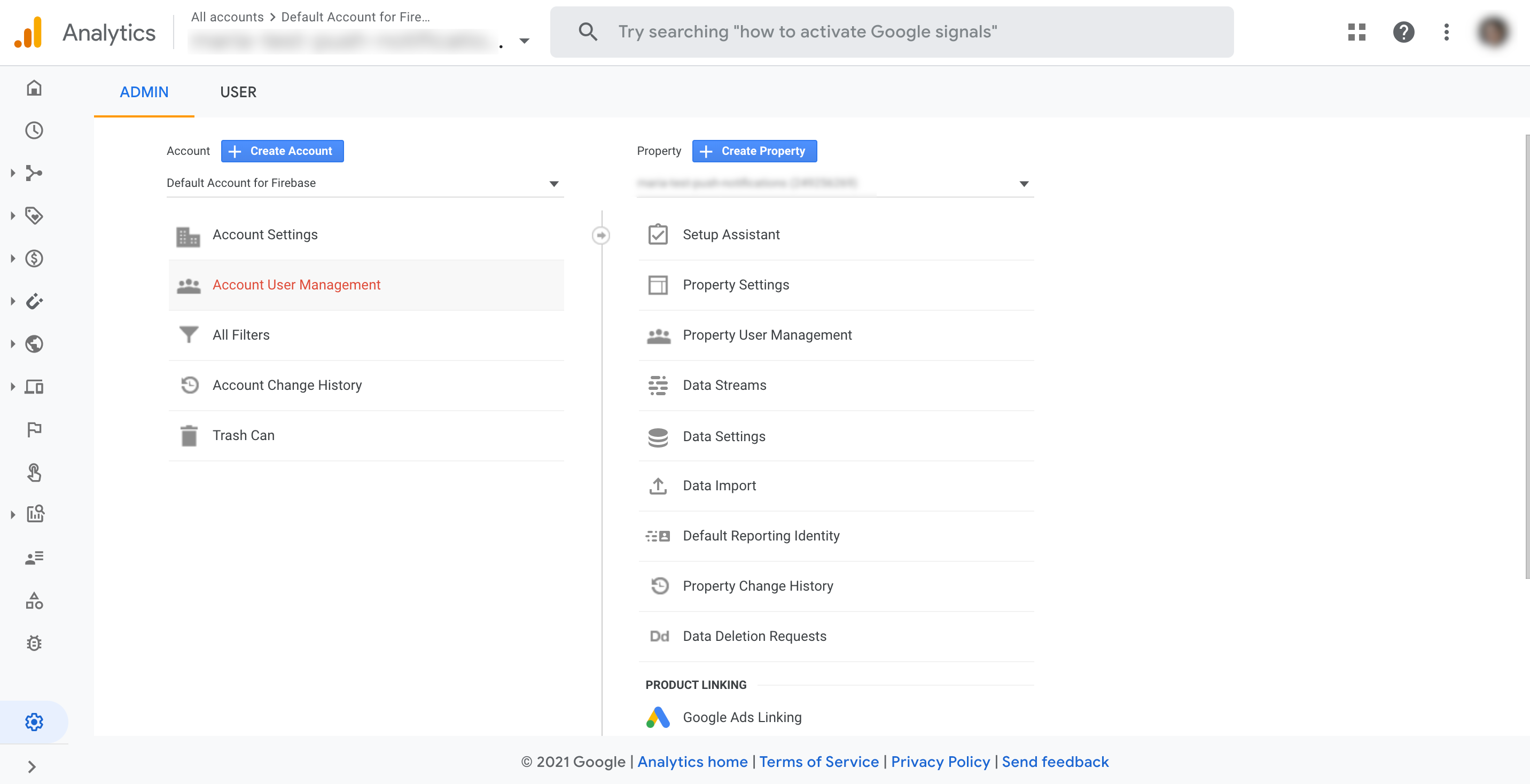Open the Admin gear icon at bottom left
Screen dimensions: 1530x784
(34, 722)
